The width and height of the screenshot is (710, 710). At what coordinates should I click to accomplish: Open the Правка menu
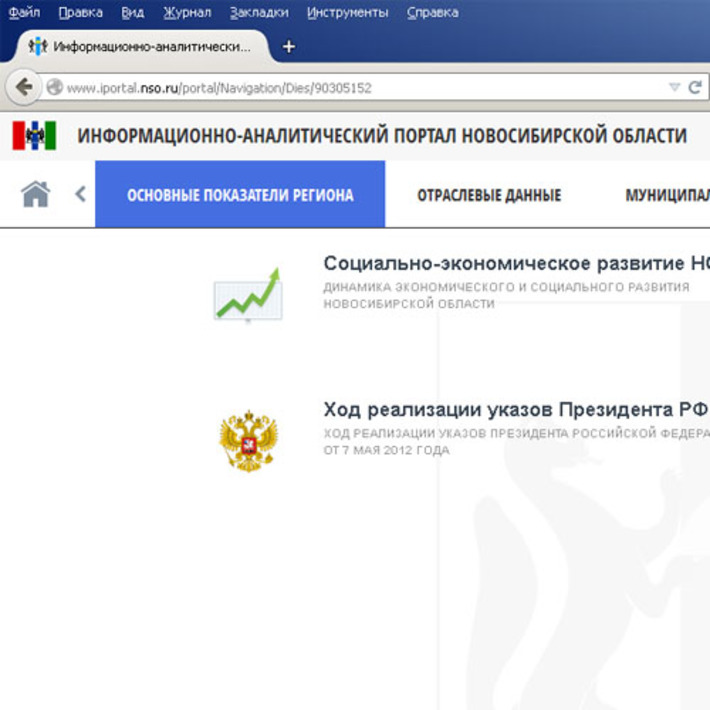(81, 12)
